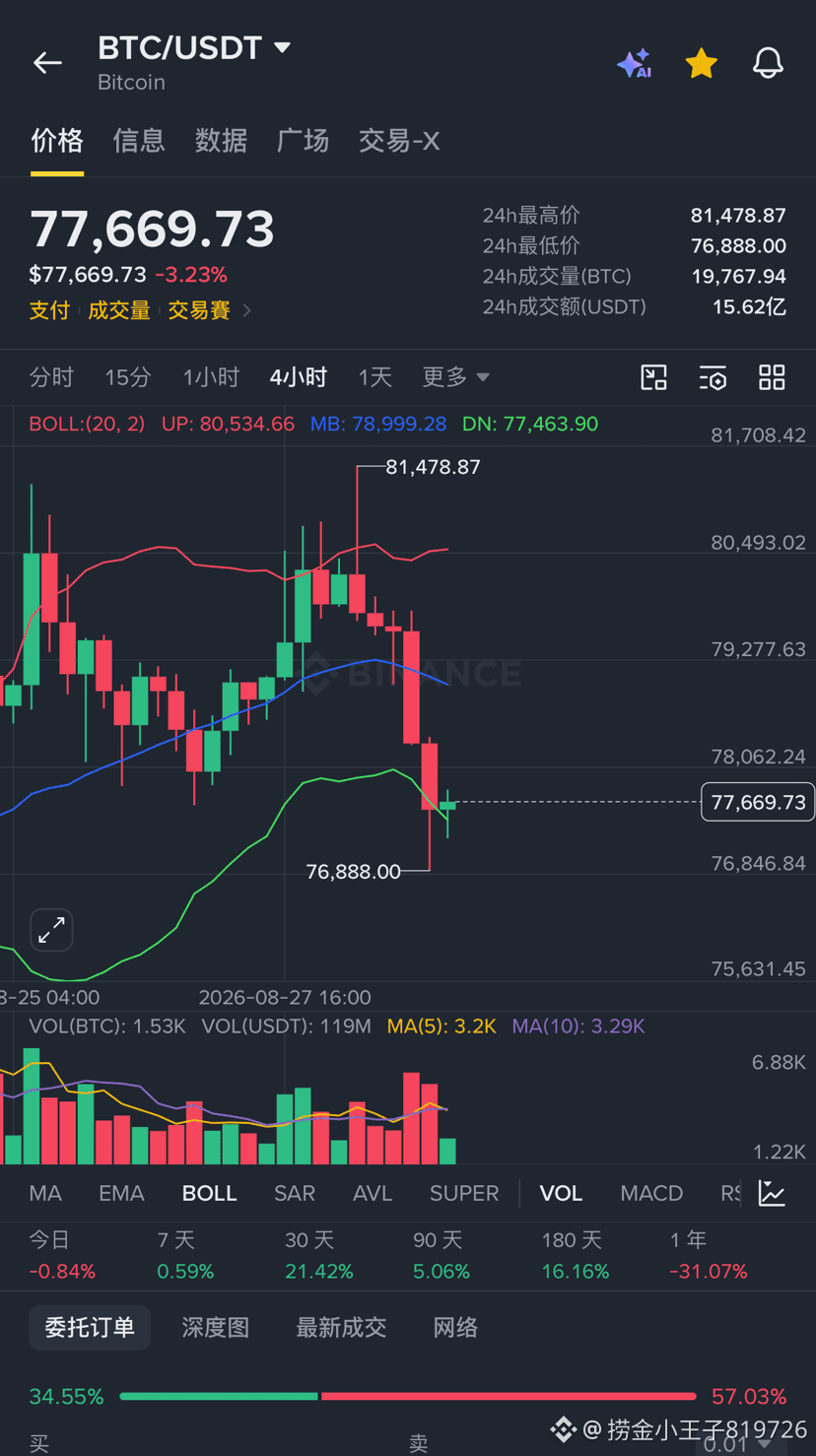Open the 更多 intervals dropdown
Viewport: 816px width, 1456px height.
click(455, 377)
